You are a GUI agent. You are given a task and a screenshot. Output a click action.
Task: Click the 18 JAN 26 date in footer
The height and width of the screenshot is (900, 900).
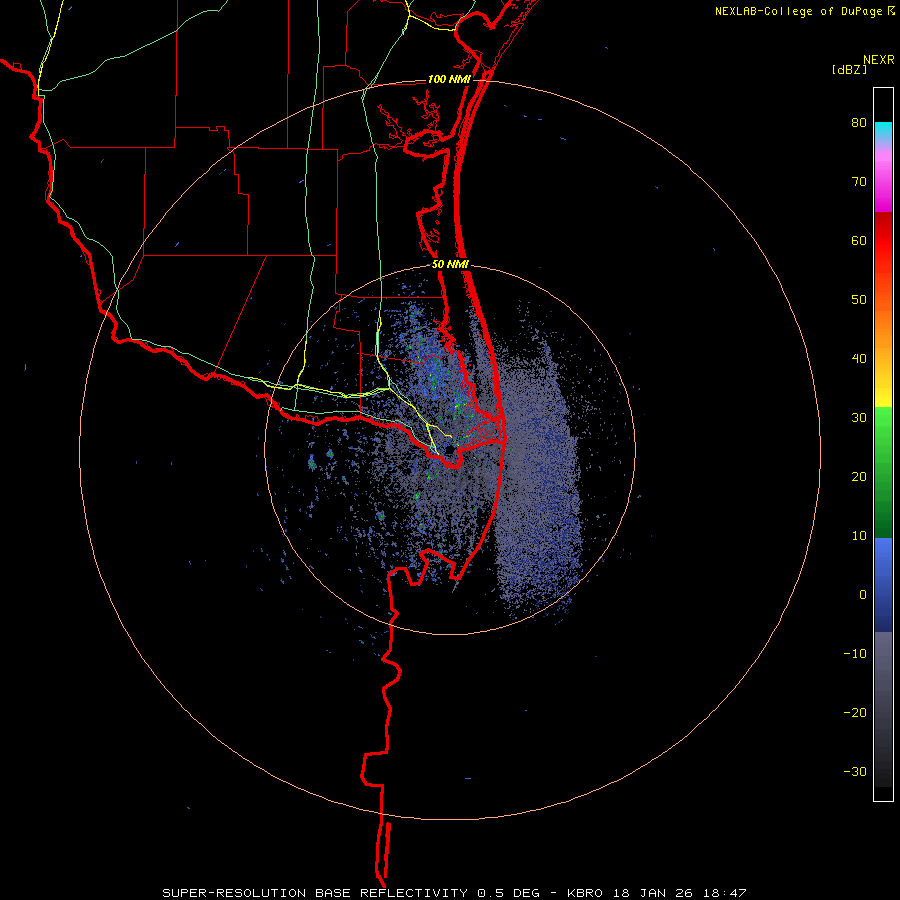[x=655, y=893]
